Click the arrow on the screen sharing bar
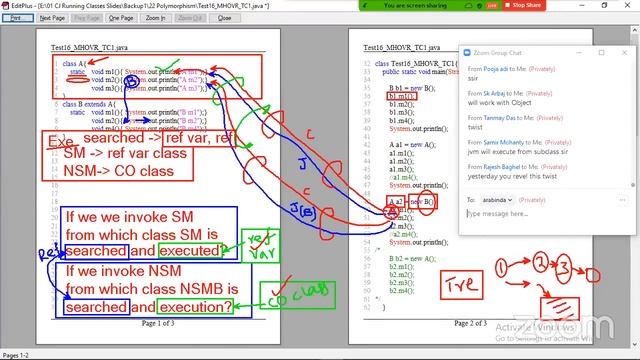640x360 pixels. [366, 6]
